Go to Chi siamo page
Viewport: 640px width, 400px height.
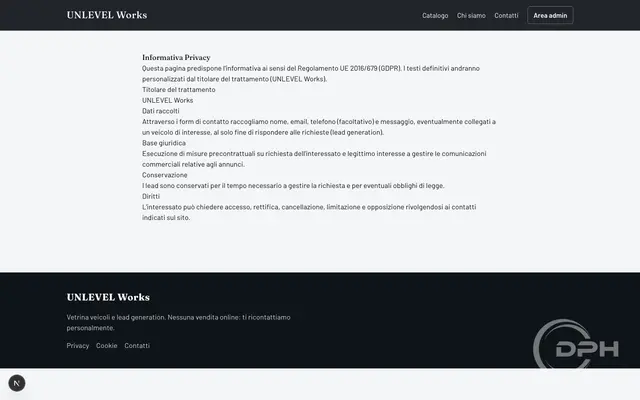coord(471,16)
